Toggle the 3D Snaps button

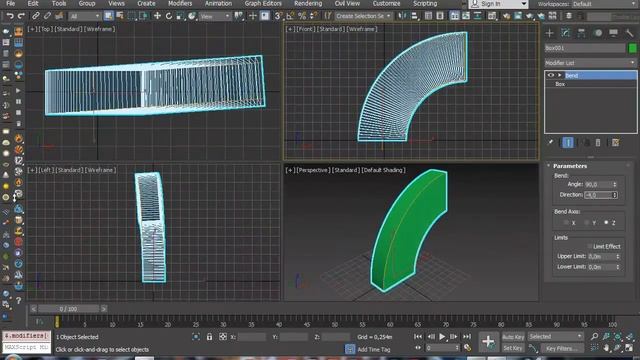(x=278, y=16)
